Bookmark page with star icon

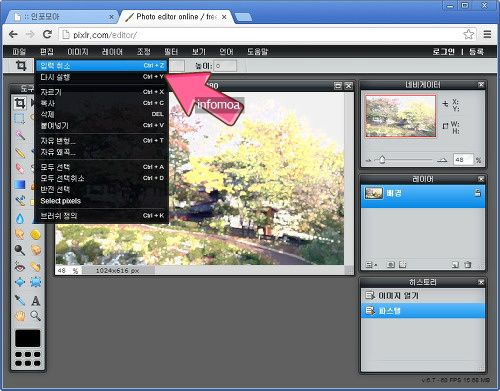click(469, 34)
